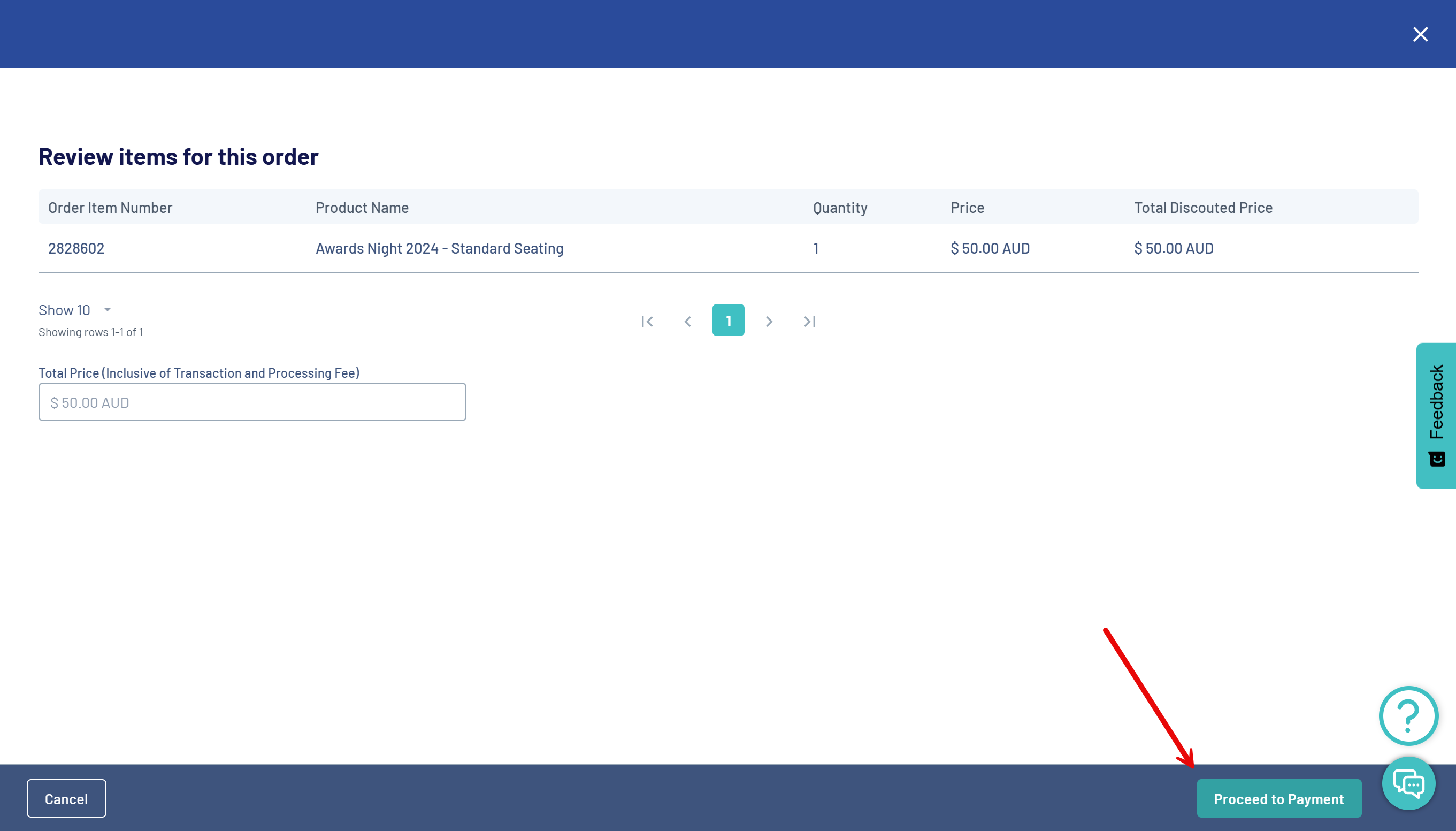Expand the Show 10 rows dropdown
1456x831 pixels.
click(65, 310)
